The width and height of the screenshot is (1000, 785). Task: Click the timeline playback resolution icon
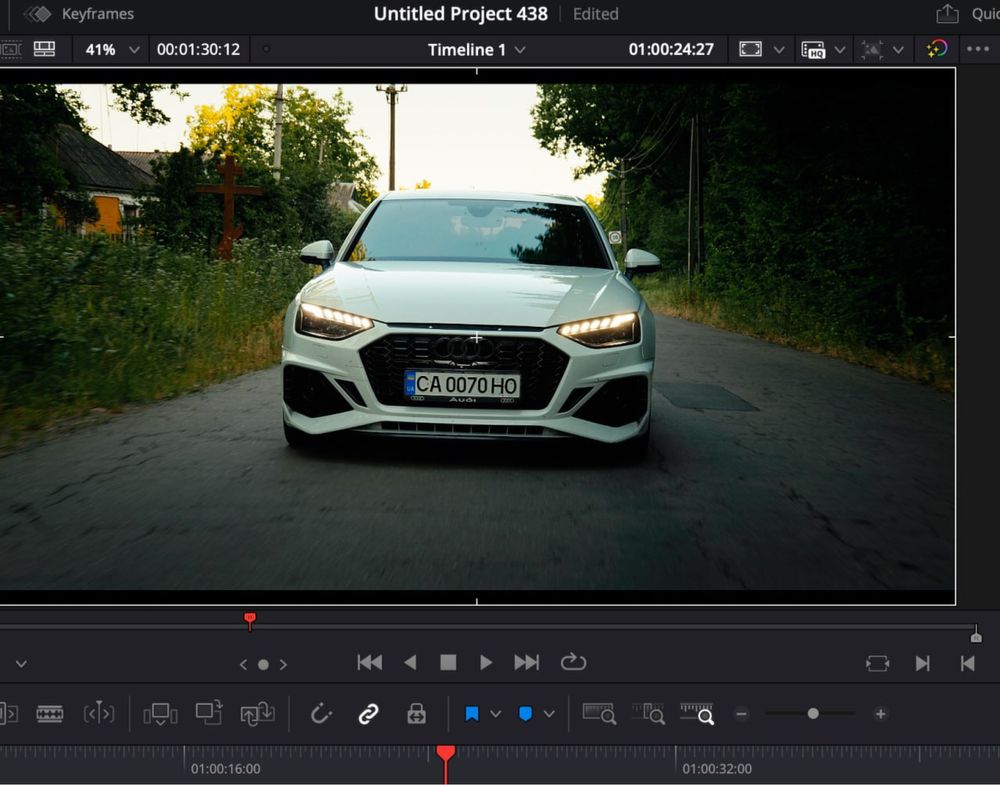click(x=872, y=50)
